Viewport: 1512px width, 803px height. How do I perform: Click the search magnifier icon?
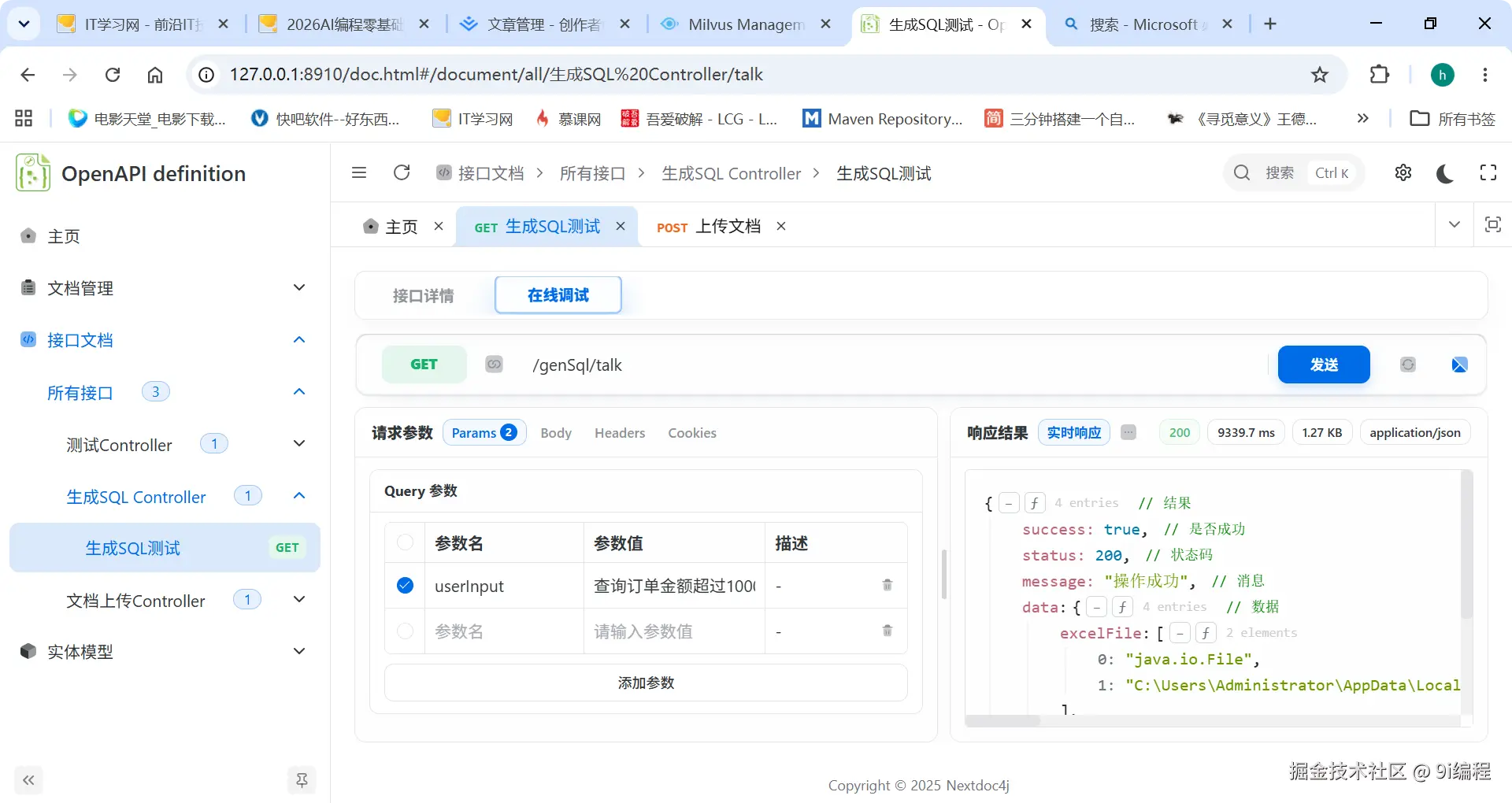1242,172
